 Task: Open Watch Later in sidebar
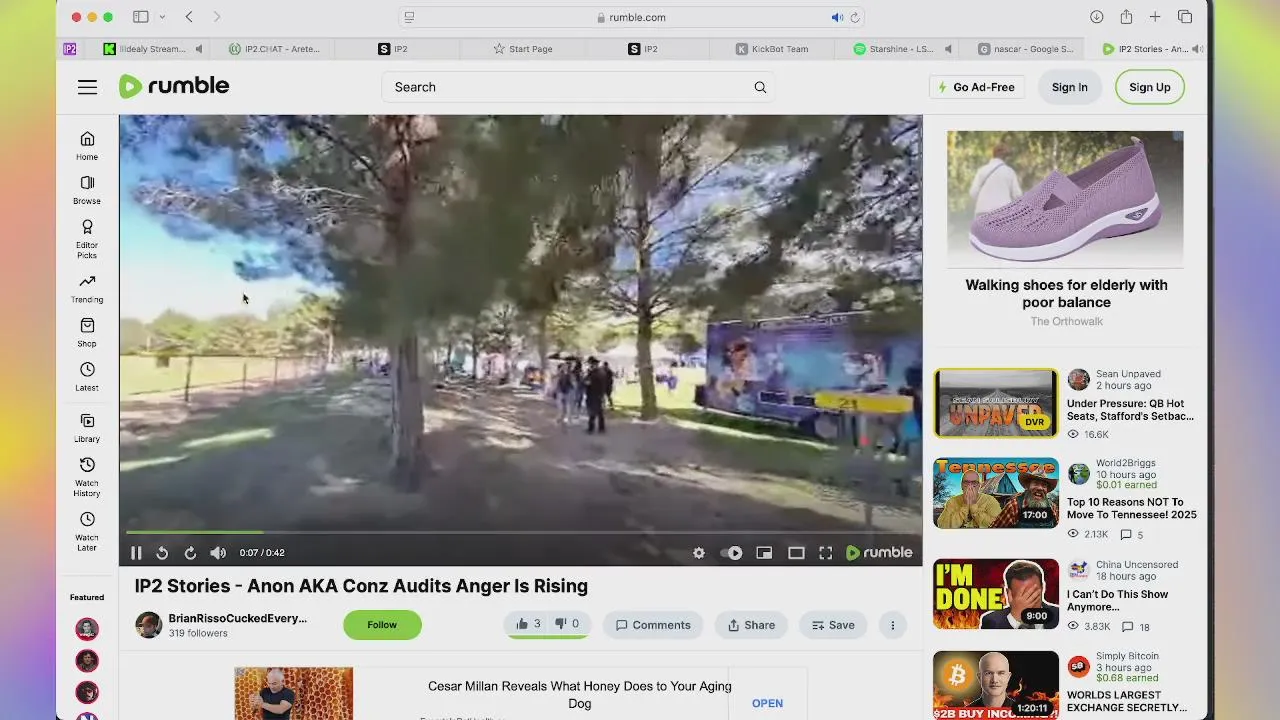[87, 531]
